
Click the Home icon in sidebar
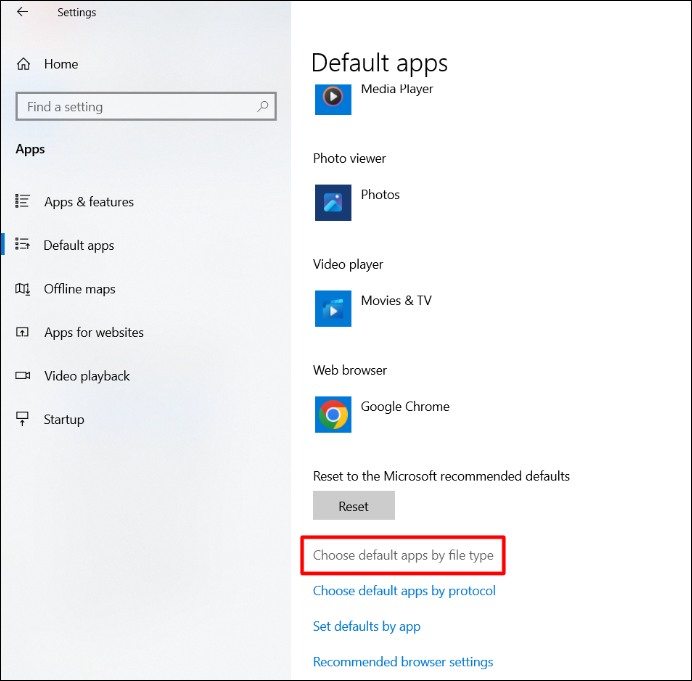pos(24,64)
